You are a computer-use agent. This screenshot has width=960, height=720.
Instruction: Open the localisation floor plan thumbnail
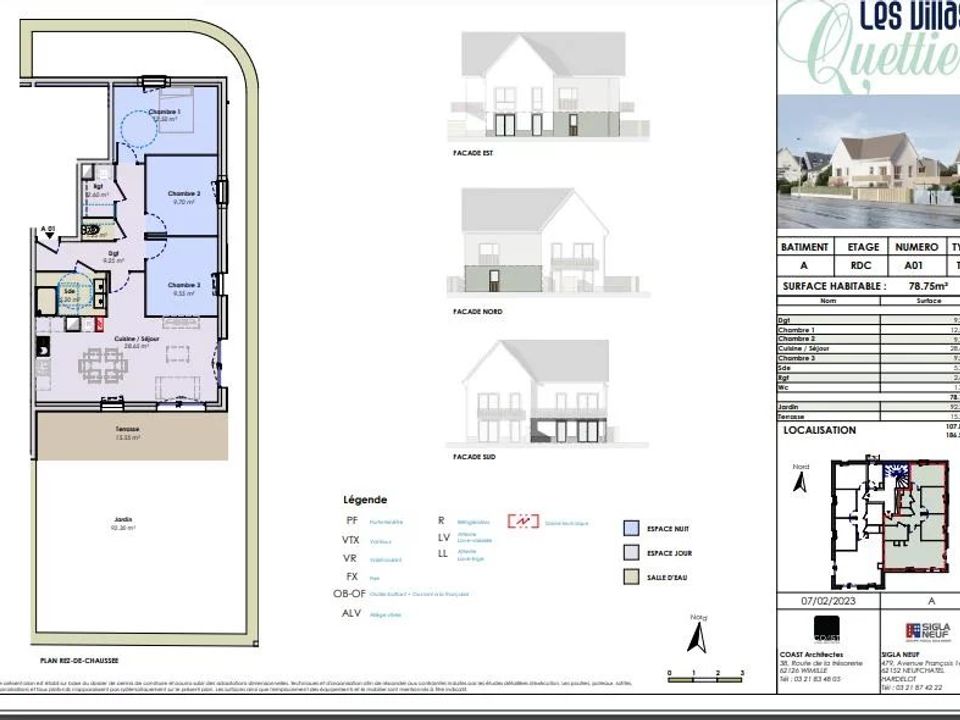pos(891,522)
